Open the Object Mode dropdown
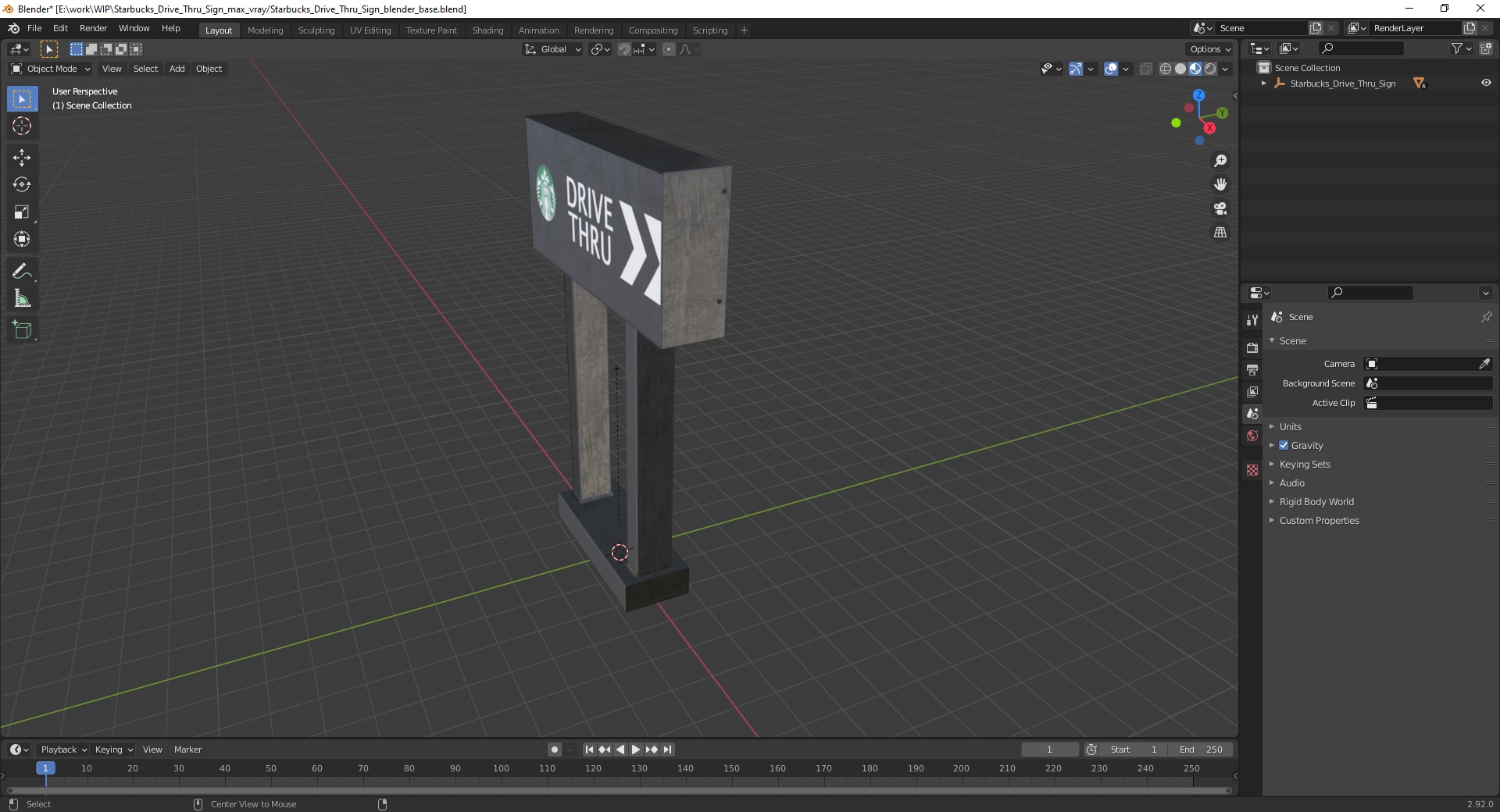 [x=51, y=69]
